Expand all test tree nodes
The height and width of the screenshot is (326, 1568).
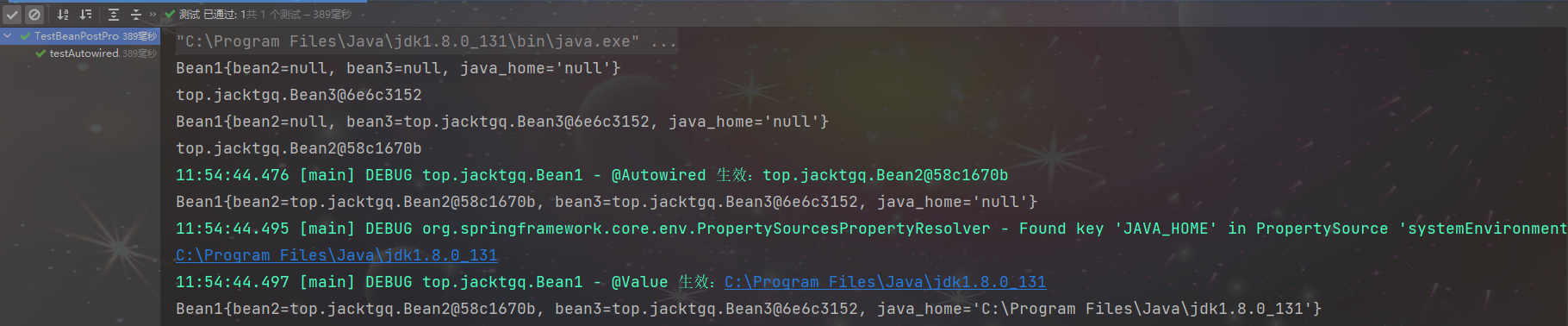[x=114, y=15]
